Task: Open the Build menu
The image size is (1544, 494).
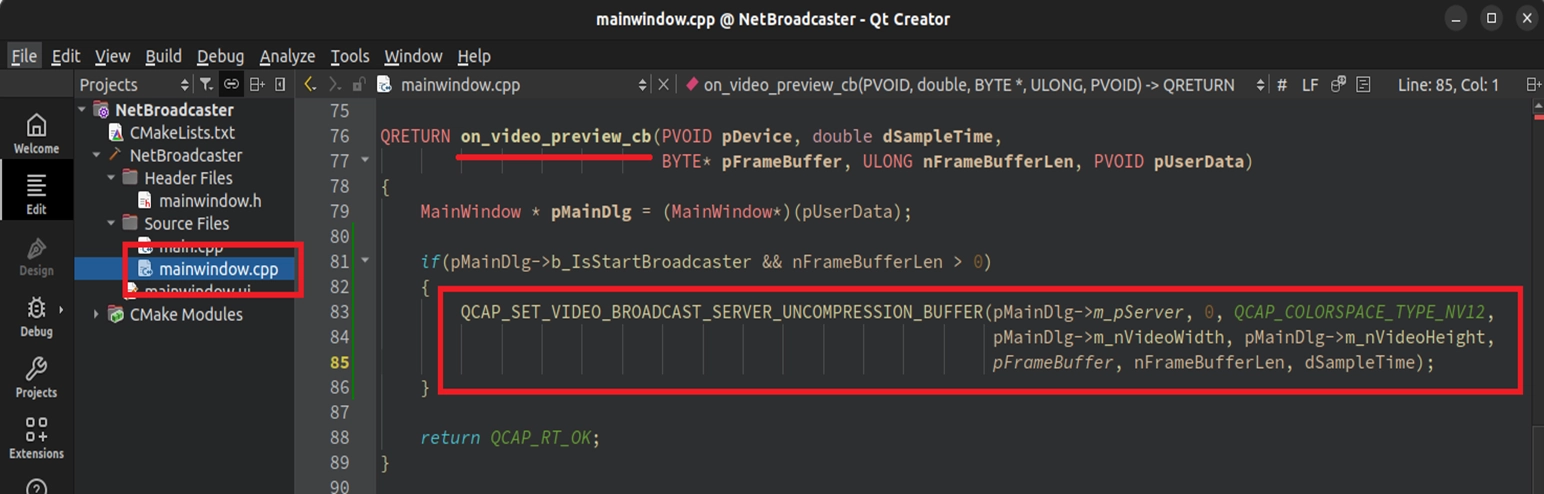Action: pos(164,56)
